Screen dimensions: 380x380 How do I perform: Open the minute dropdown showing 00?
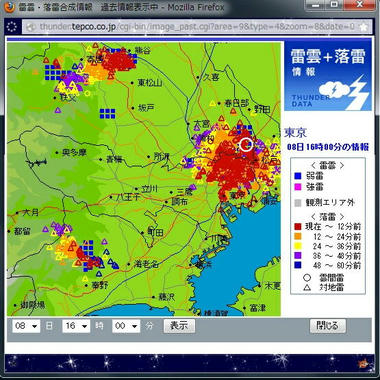pyautogui.click(x=126, y=326)
